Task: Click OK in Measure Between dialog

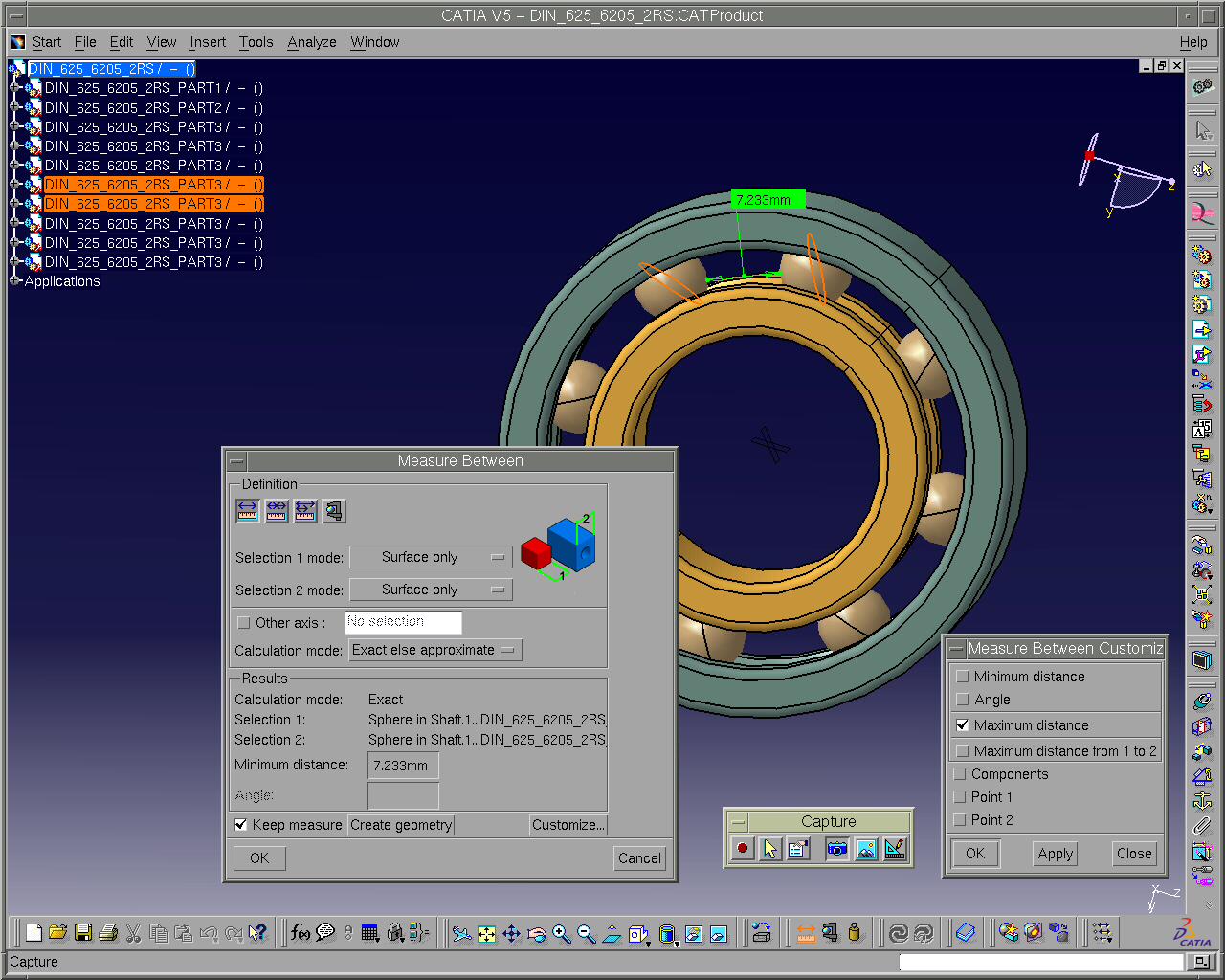Action: 259,858
